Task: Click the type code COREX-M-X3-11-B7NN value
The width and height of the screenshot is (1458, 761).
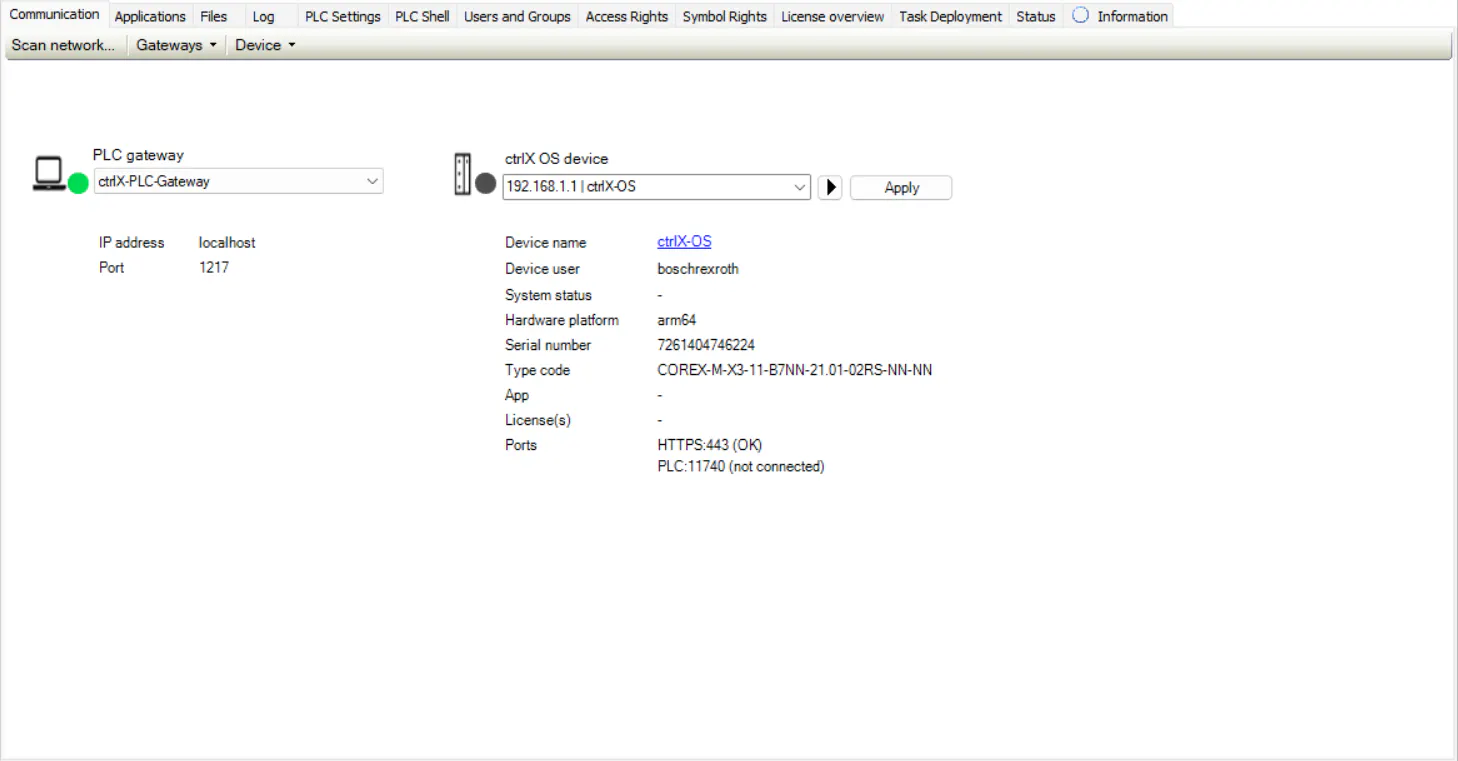Action: (795, 370)
